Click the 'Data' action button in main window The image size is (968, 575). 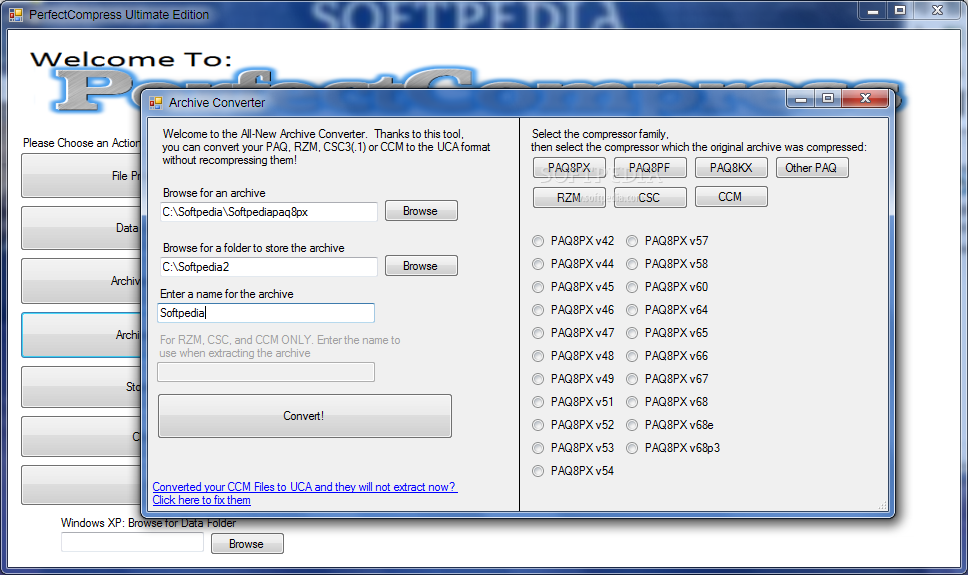point(81,228)
